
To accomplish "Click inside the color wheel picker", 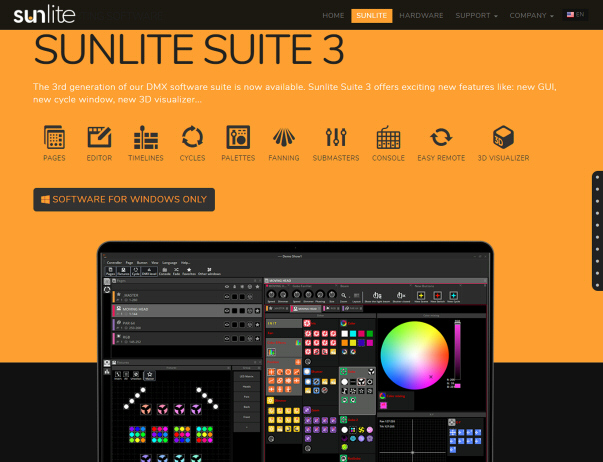I will click(415, 355).
